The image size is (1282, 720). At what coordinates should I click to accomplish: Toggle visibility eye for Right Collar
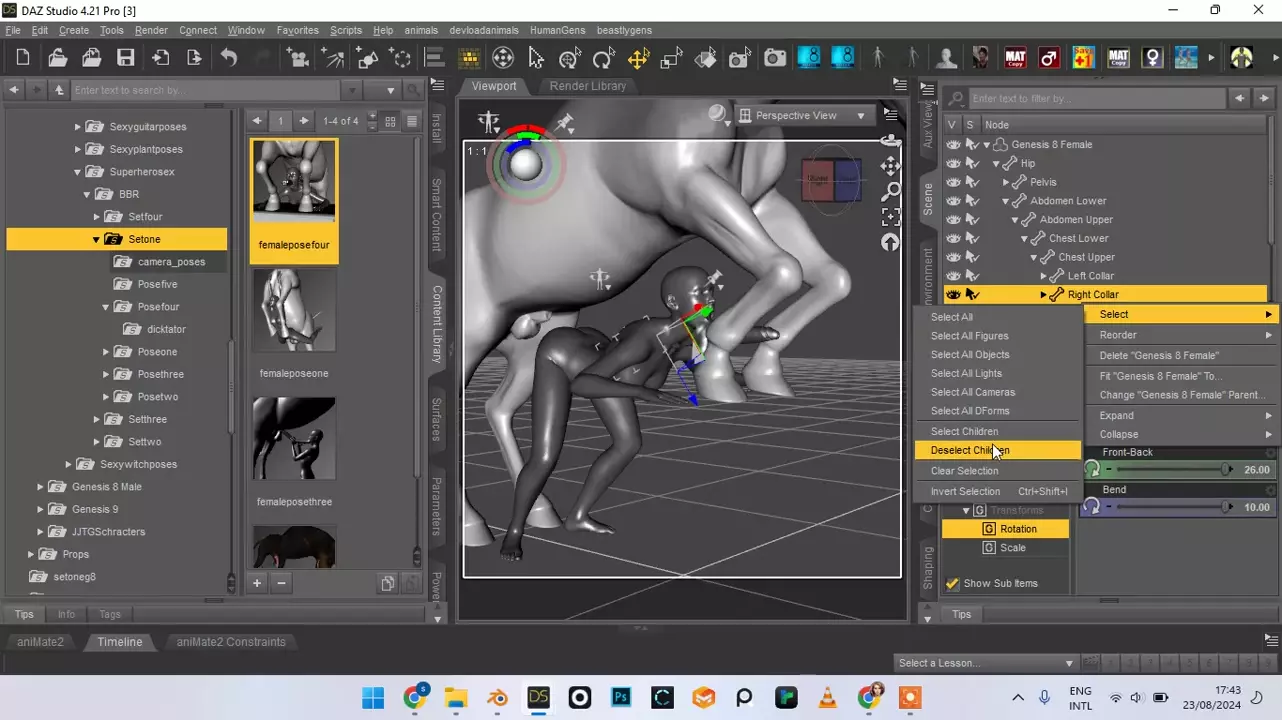pos(953,295)
